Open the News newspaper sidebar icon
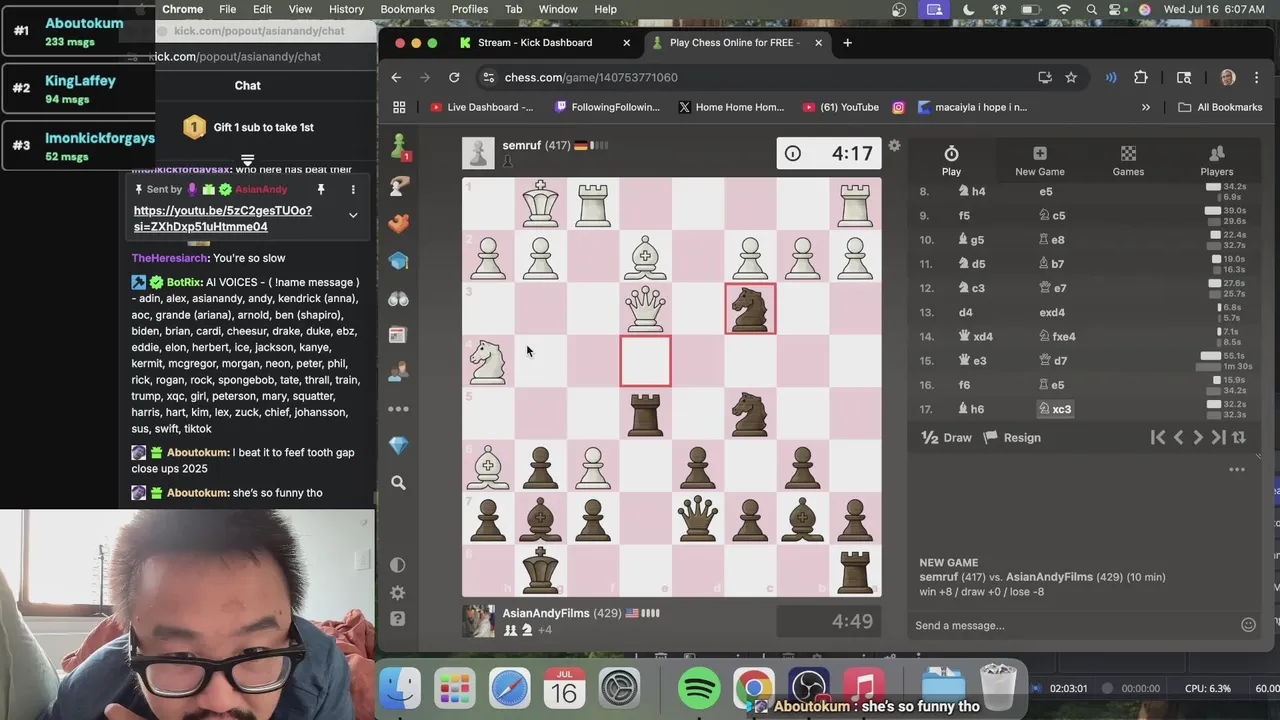The height and width of the screenshot is (720, 1280). pyautogui.click(x=399, y=335)
